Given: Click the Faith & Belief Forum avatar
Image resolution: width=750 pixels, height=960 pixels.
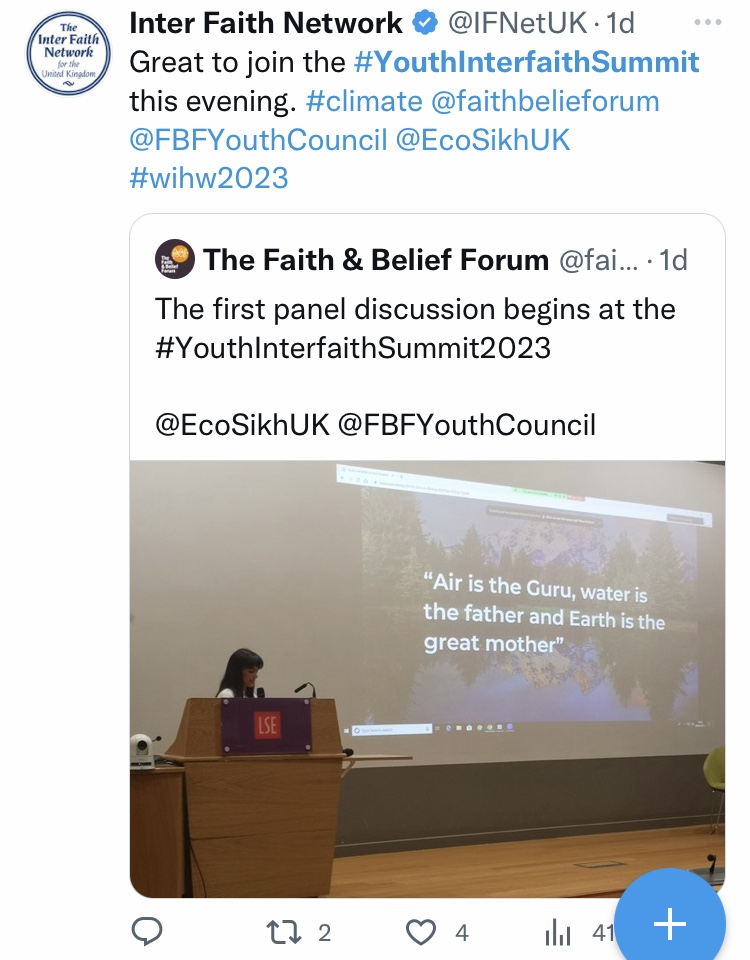Looking at the screenshot, I should (175, 260).
